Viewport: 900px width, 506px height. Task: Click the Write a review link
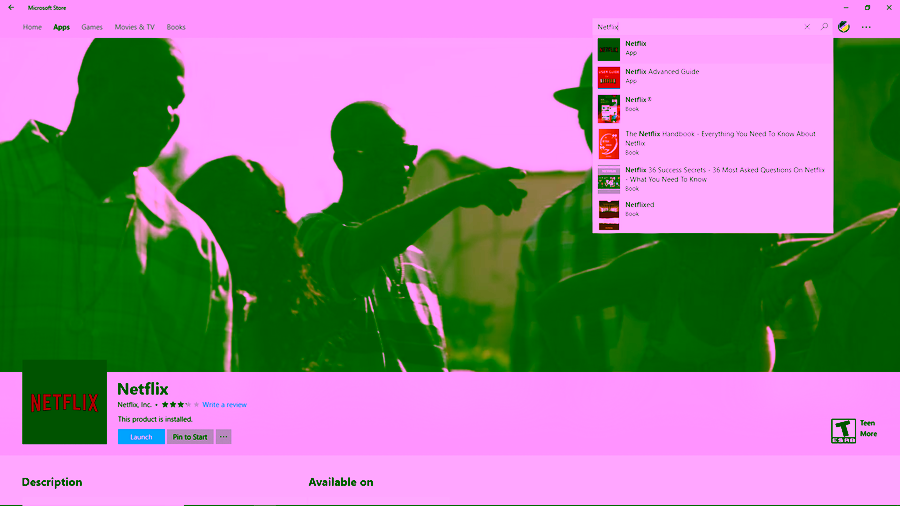[224, 405]
